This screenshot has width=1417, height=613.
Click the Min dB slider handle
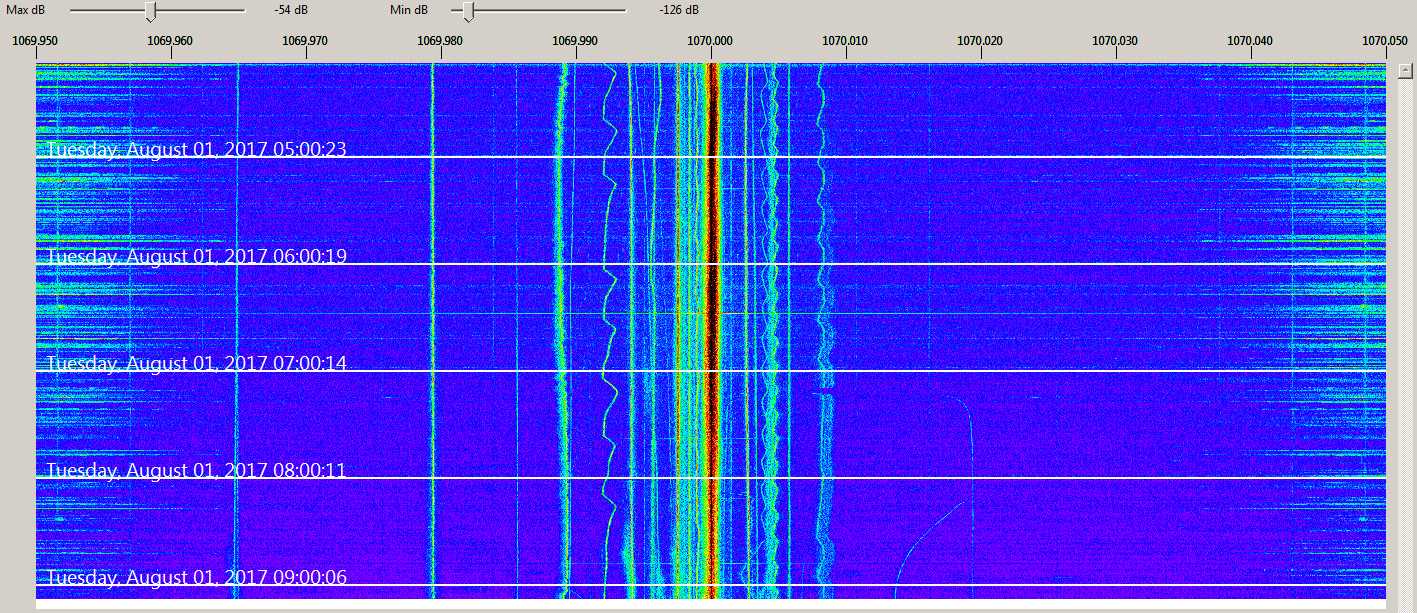coord(468,11)
